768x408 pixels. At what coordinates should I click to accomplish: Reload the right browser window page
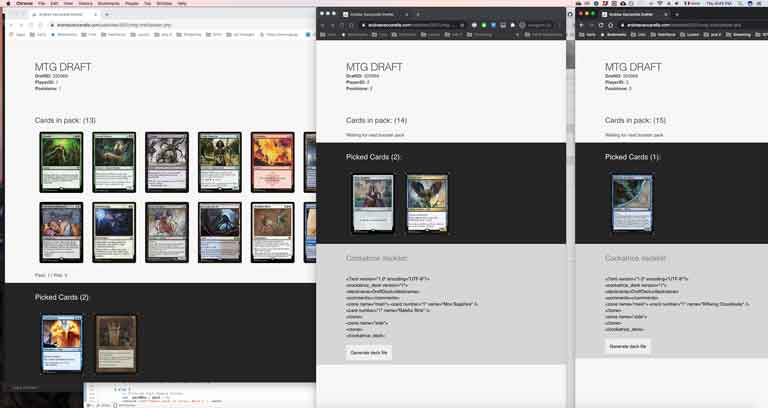(601, 25)
